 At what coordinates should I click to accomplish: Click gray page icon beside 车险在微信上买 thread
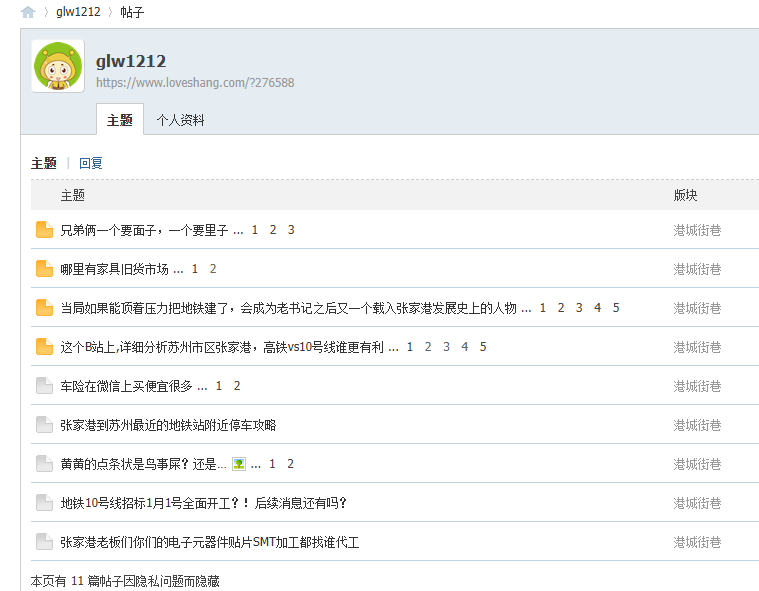(44, 386)
